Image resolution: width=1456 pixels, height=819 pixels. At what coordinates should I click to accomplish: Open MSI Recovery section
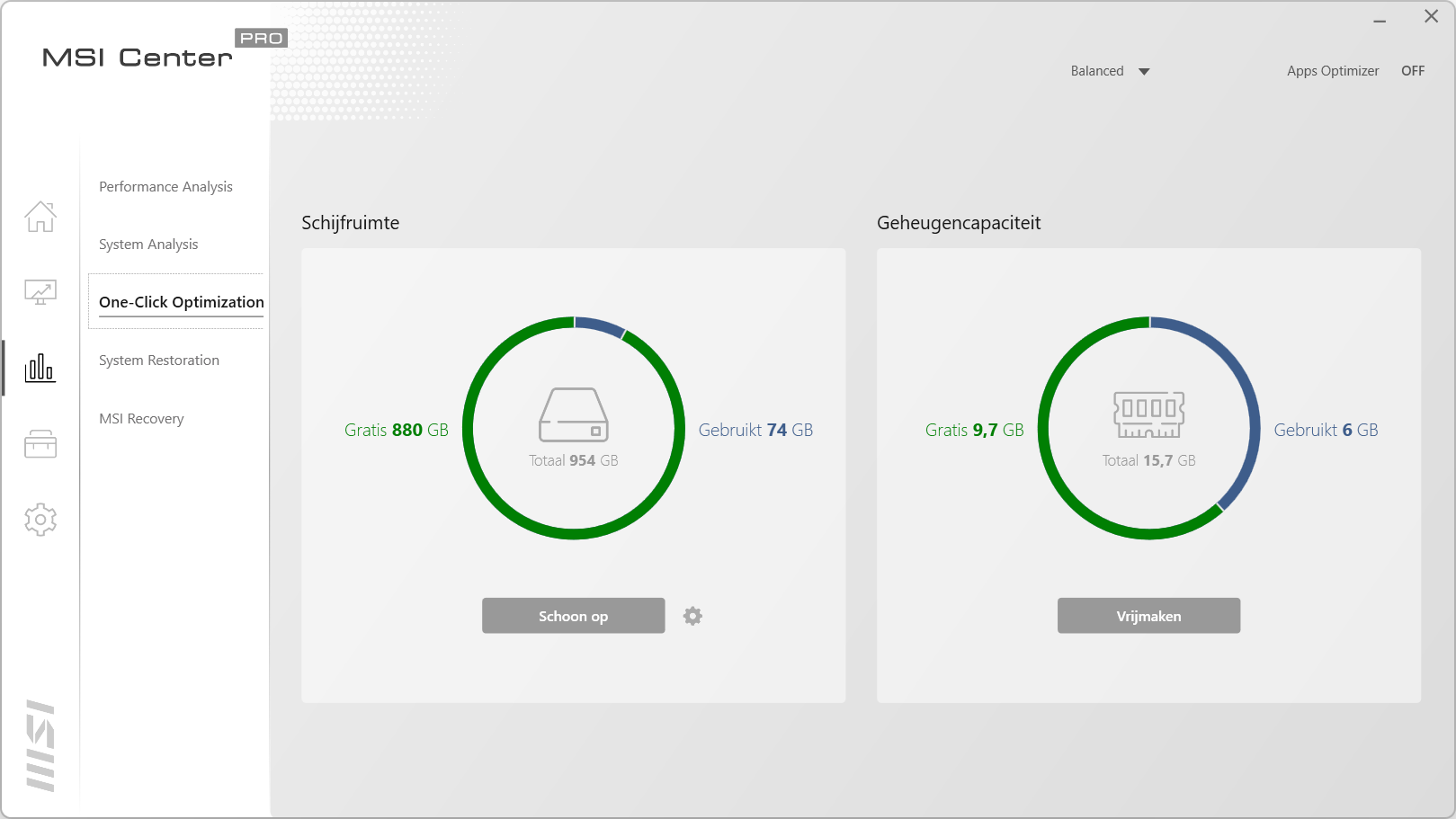pyautogui.click(x=141, y=419)
